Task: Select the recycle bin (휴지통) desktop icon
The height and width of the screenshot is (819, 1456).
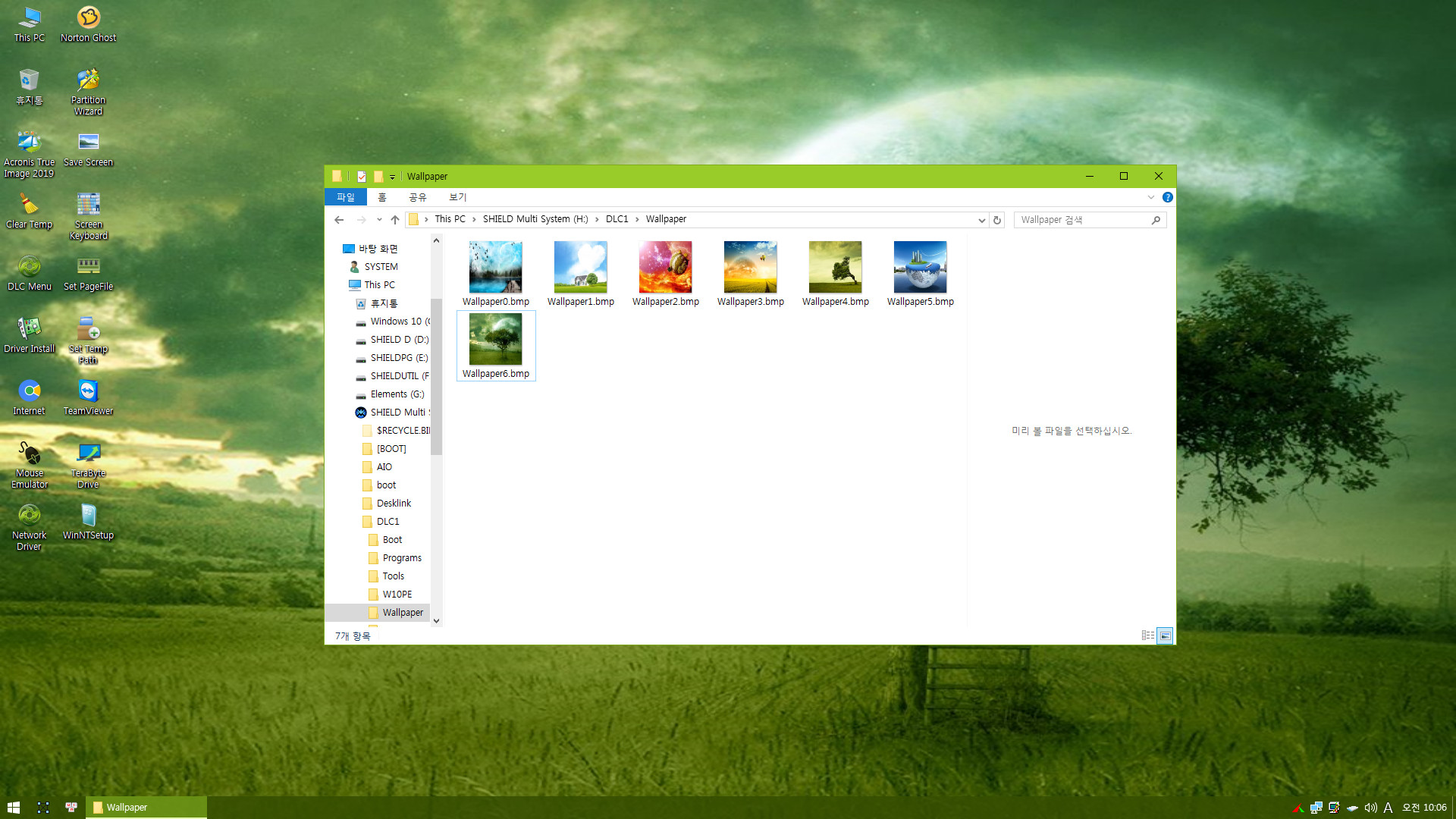Action: pos(29,86)
